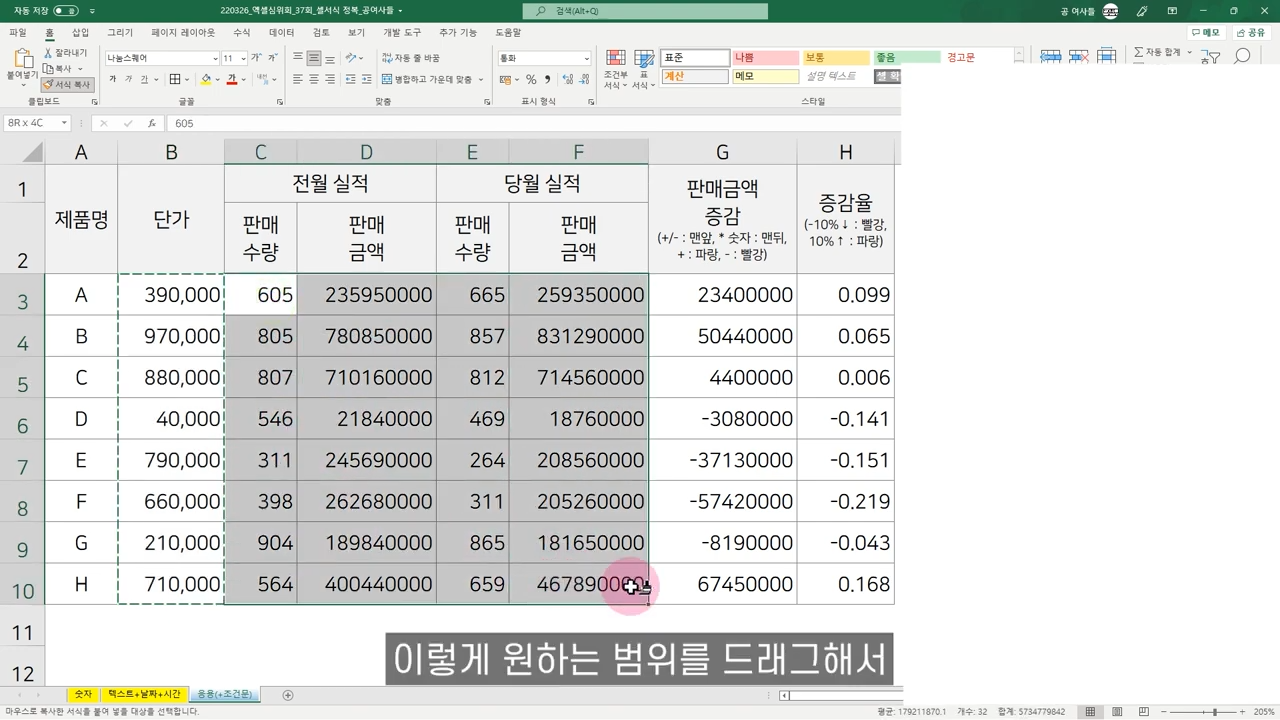This screenshot has width=1280, height=720.
Task: Select the 숫자 sheet tab
Action: [x=83, y=694]
